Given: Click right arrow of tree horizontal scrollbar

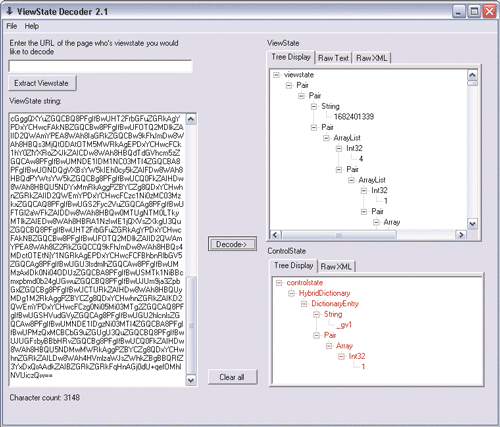Looking at the screenshot, I should (x=461, y=235).
